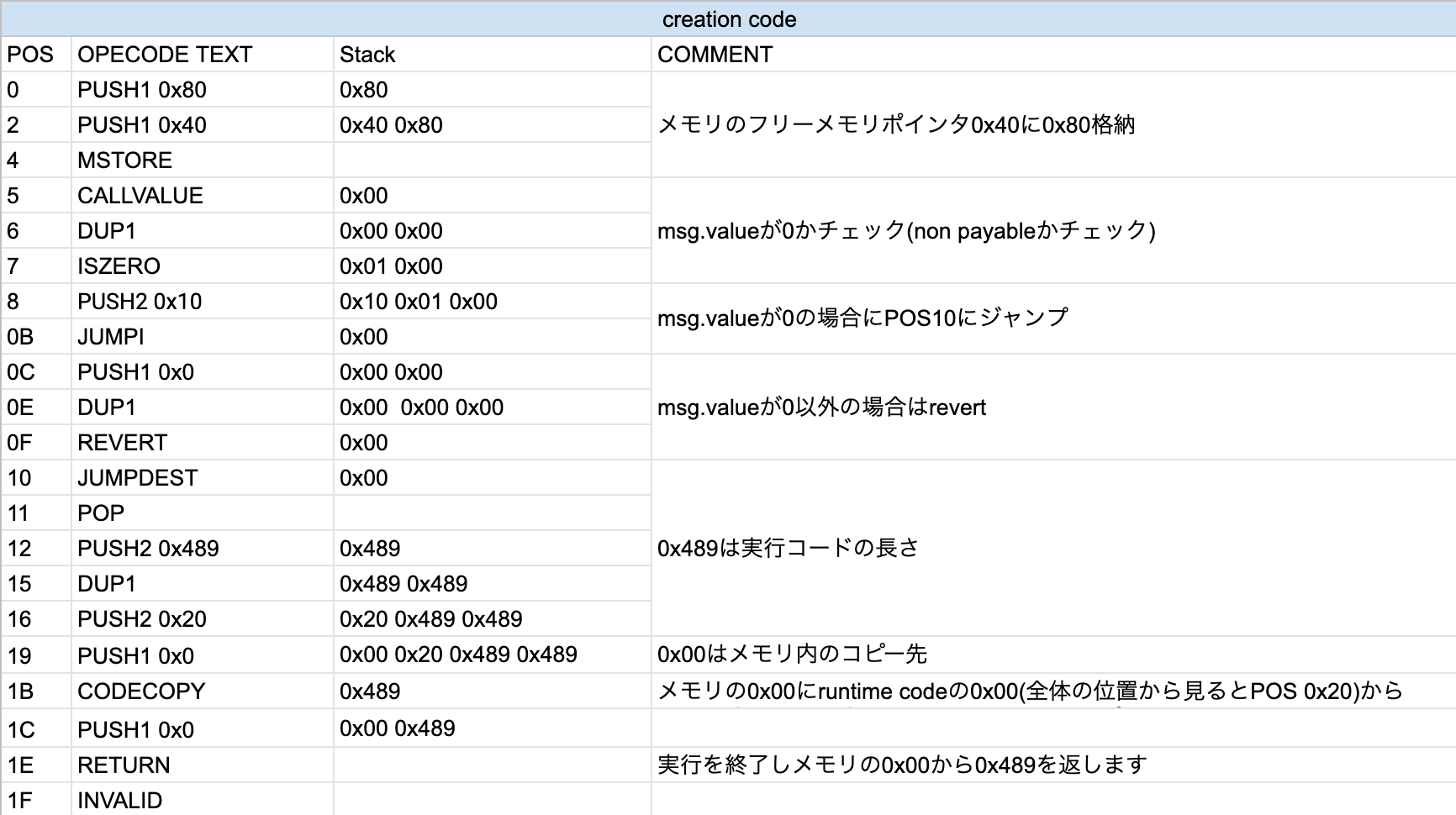Click the Stack column header
Screen dimensions: 1456x815
[492, 55]
